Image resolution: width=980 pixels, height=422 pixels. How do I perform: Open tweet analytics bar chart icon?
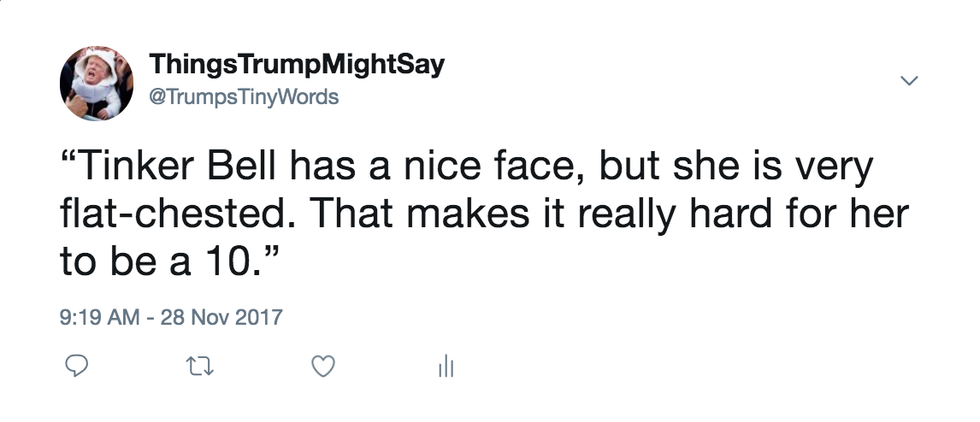point(445,368)
